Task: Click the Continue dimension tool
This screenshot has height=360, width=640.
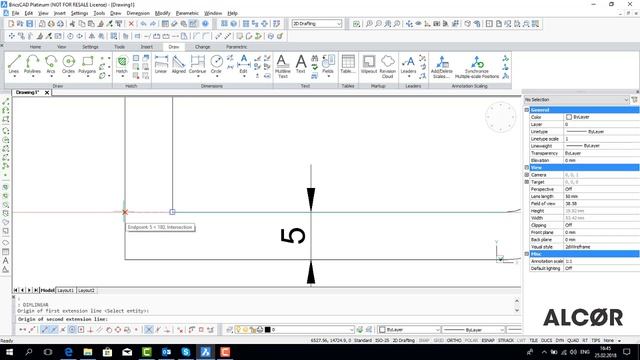Action: click(x=198, y=64)
